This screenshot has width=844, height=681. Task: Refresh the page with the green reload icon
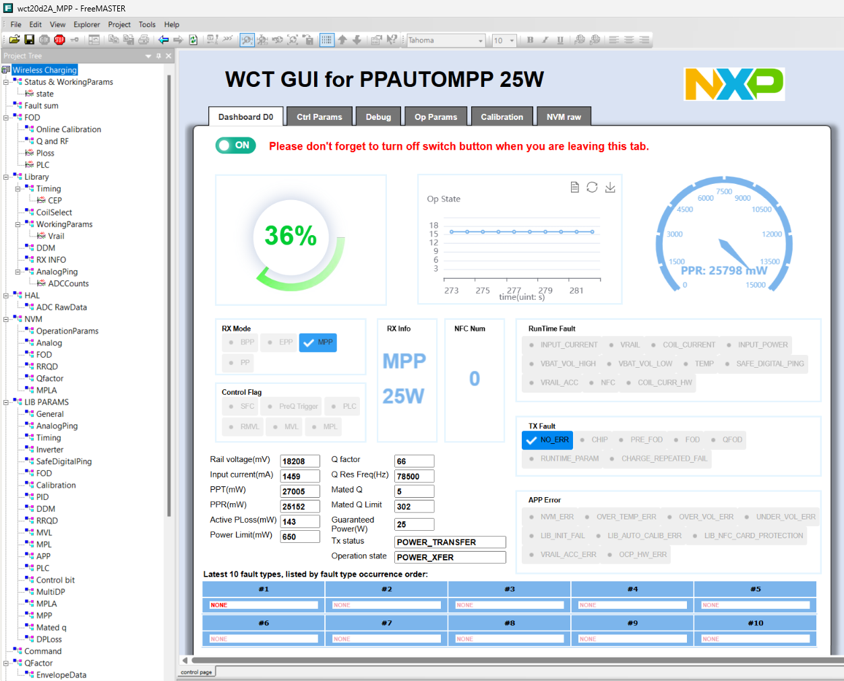pyautogui.click(x=193, y=40)
